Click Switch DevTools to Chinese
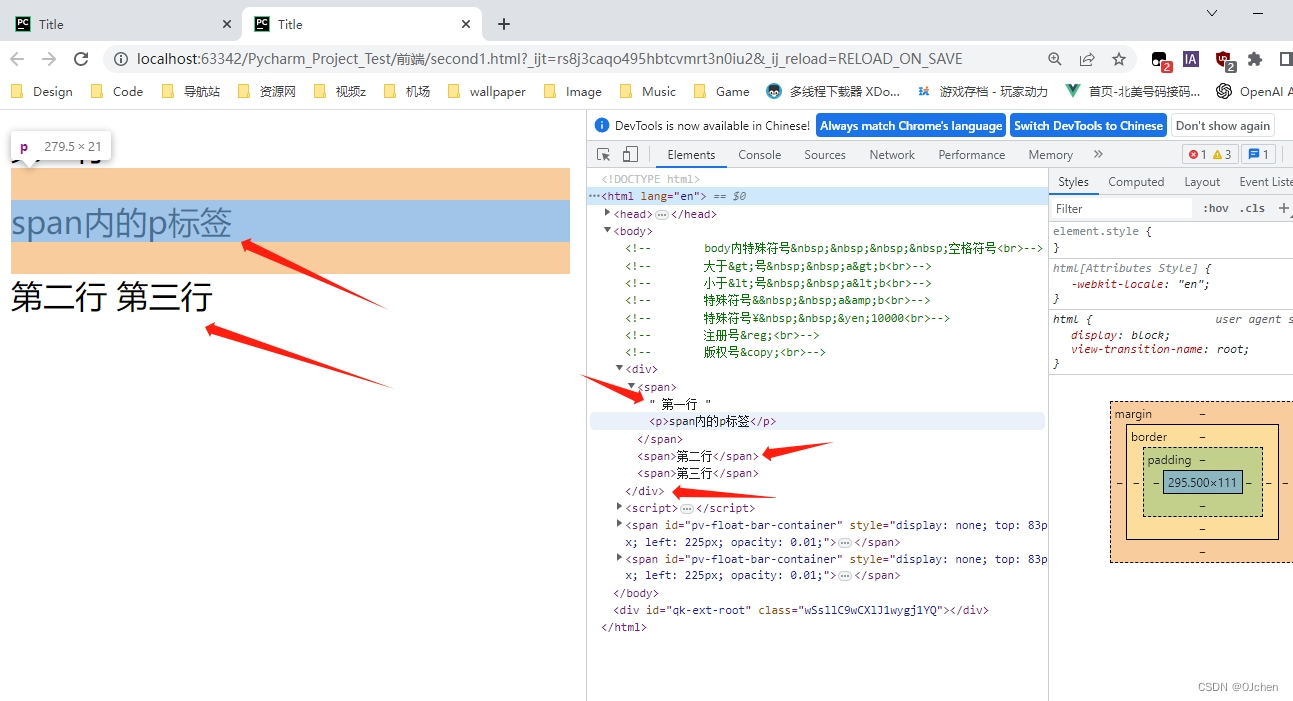This screenshot has width=1293, height=701. pos(1088,126)
